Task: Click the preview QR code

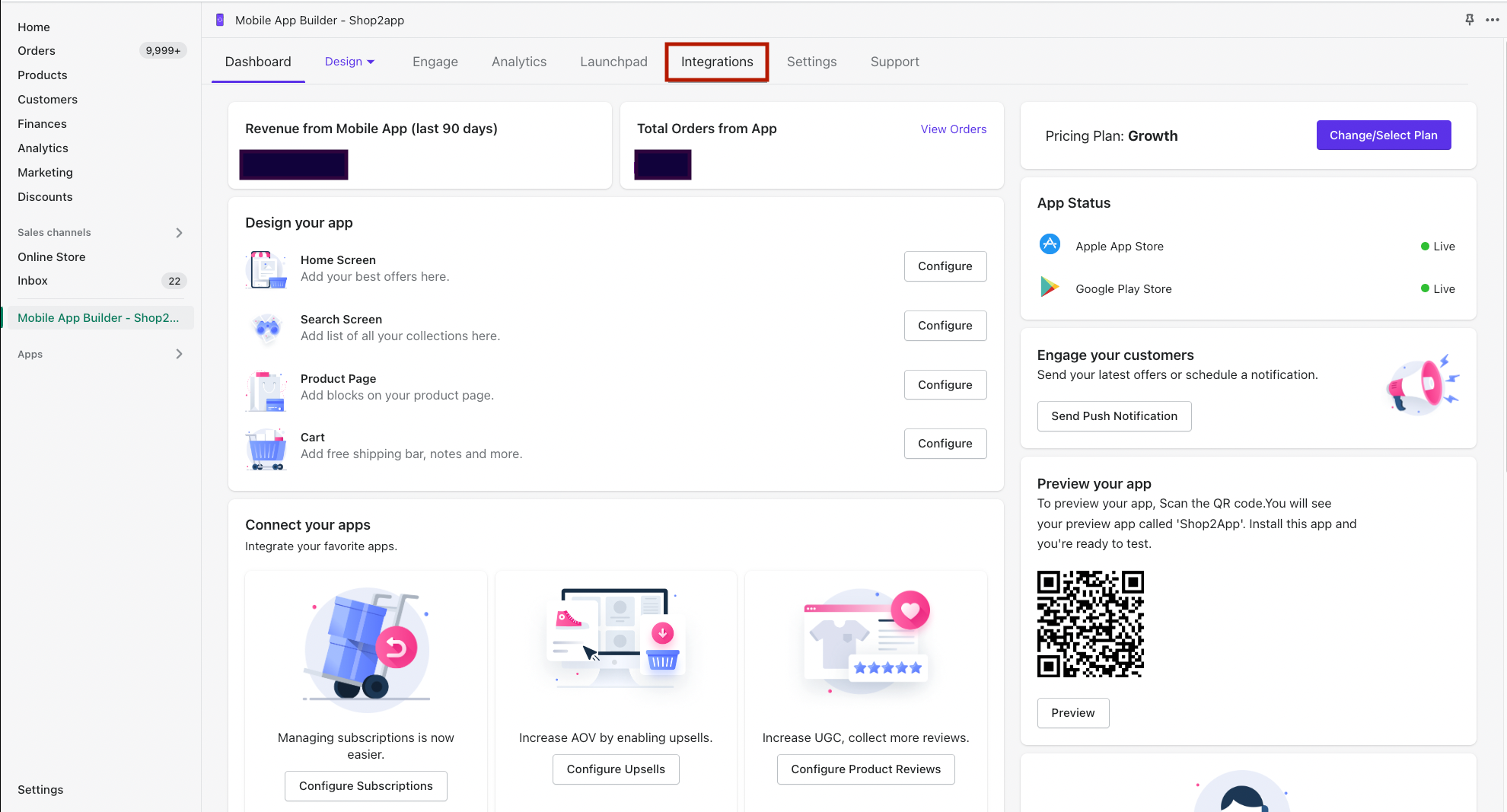Action: [1091, 624]
